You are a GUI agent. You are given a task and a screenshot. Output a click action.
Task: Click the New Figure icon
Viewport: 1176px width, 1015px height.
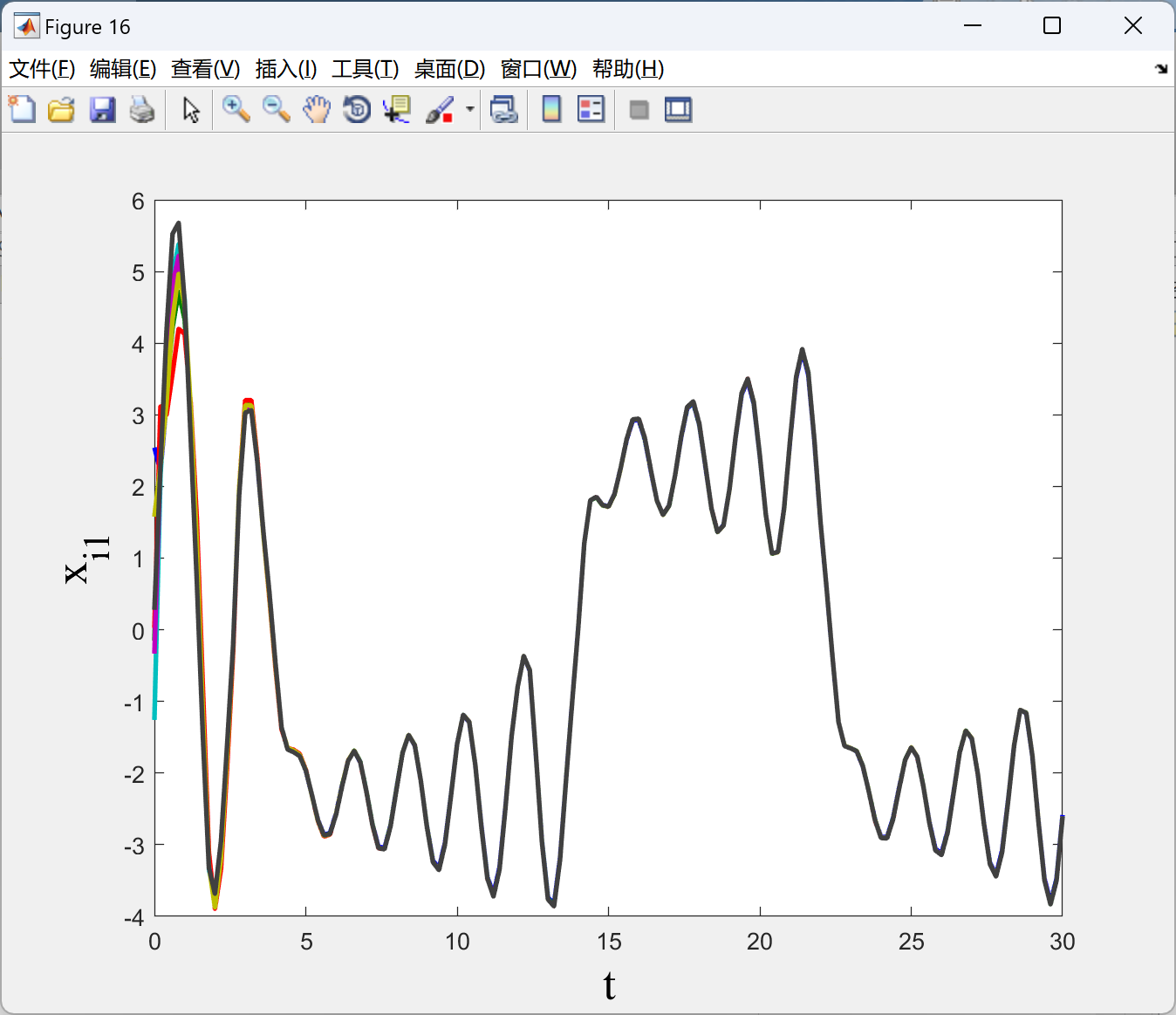22,110
